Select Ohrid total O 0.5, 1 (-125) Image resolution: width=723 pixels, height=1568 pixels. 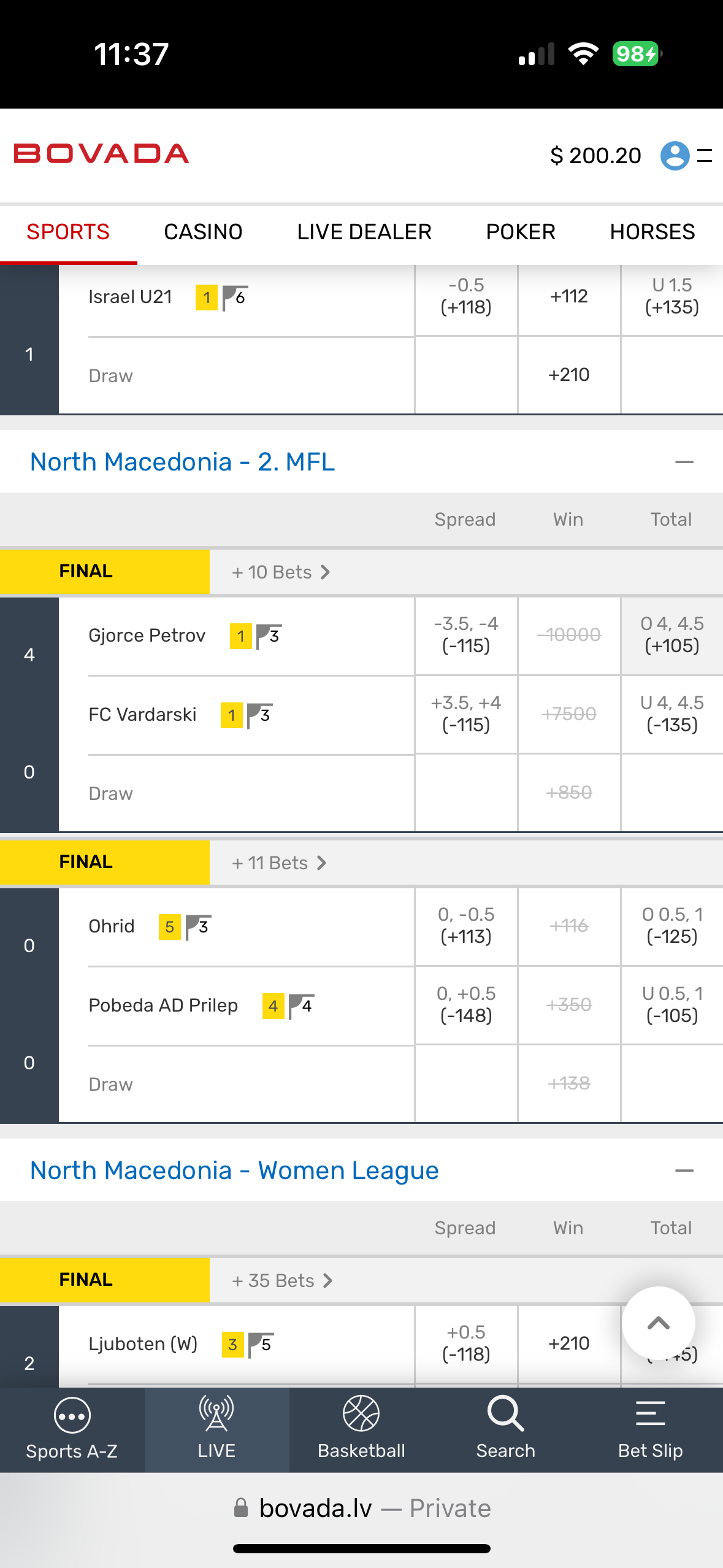pyautogui.click(x=672, y=926)
